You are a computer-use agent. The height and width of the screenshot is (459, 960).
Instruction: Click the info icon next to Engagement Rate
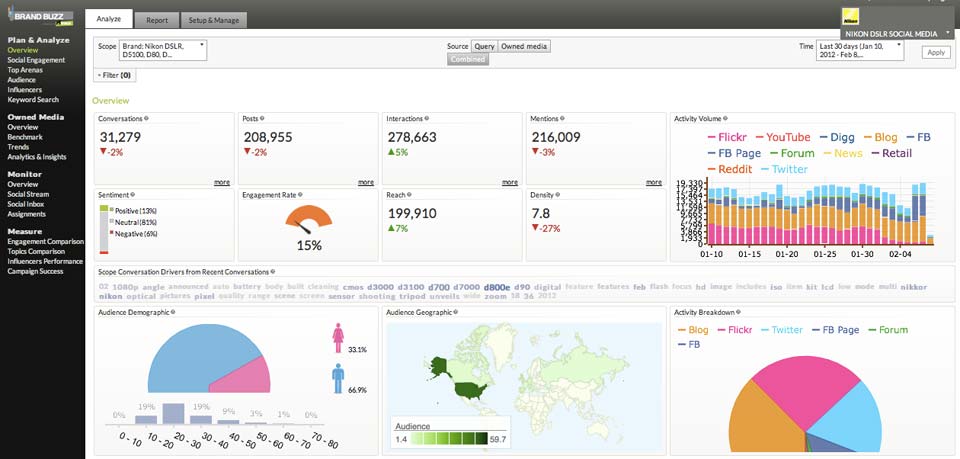pyautogui.click(x=300, y=195)
